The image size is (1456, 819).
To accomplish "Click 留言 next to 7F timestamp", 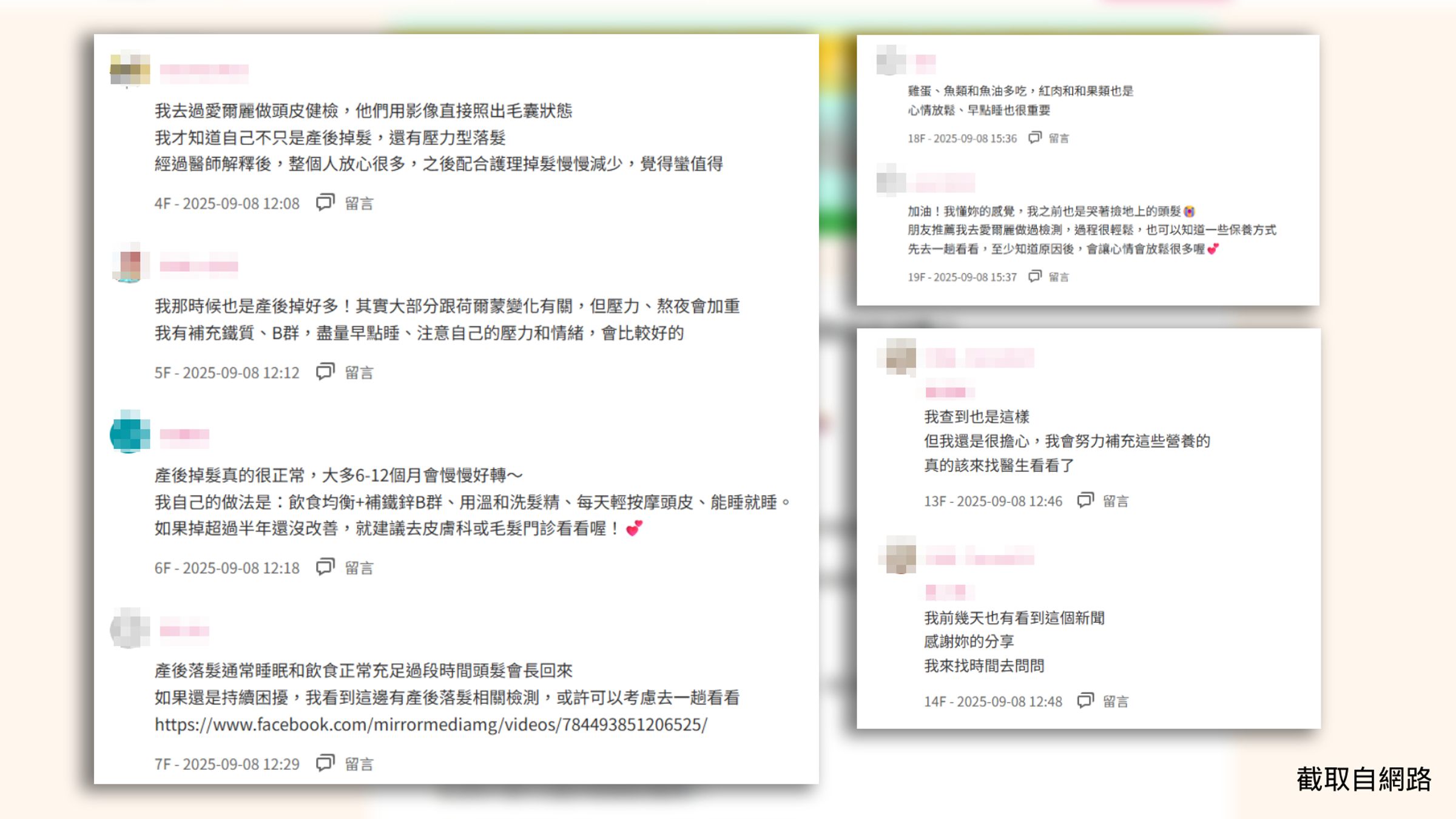I will pyautogui.click(x=359, y=764).
